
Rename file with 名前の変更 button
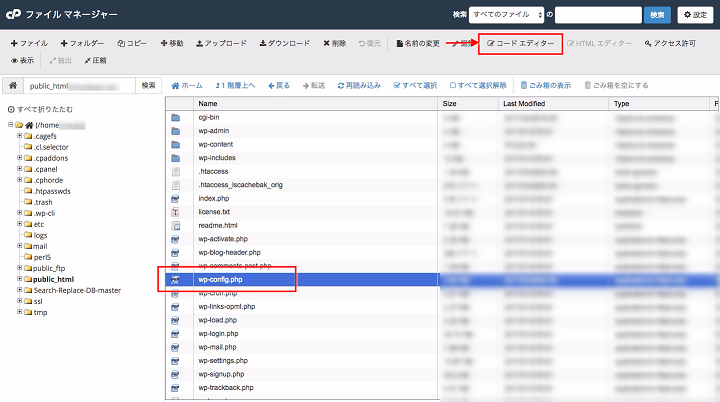click(x=418, y=43)
